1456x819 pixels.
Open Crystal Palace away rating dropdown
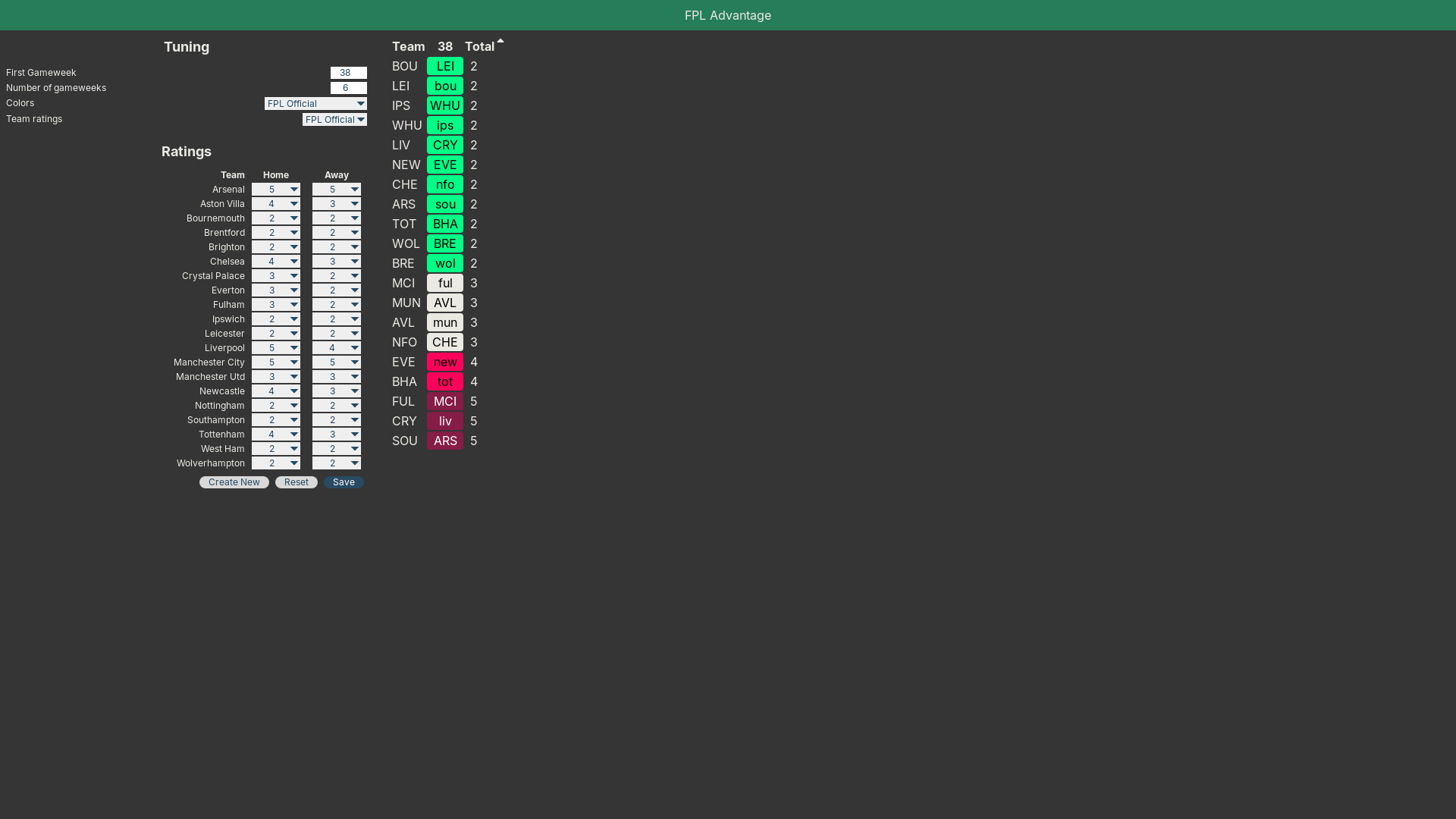(x=337, y=276)
